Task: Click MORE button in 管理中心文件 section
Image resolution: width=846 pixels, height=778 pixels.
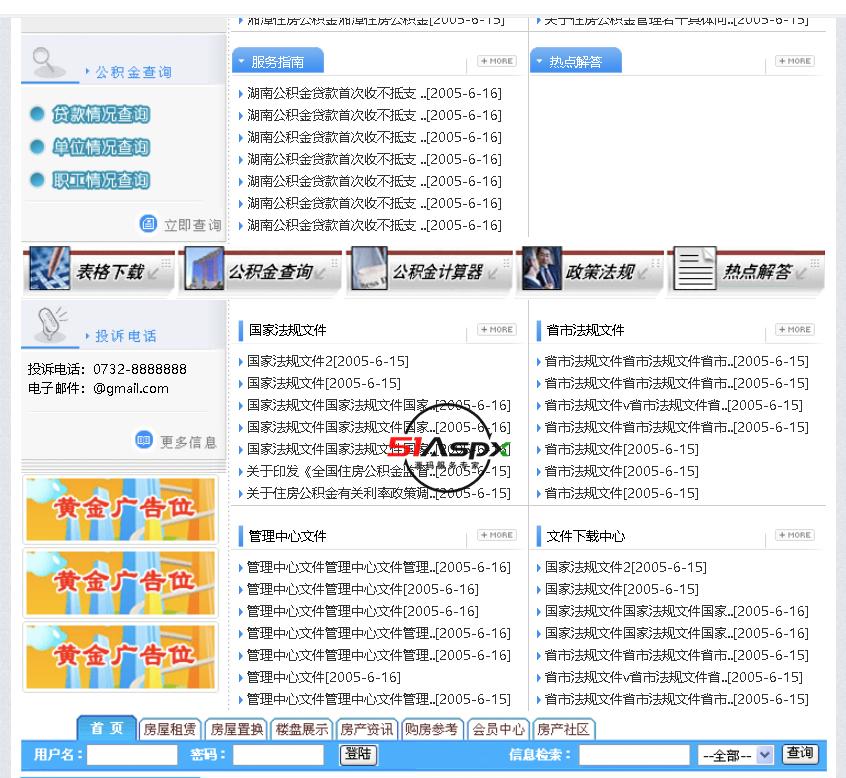Action: click(497, 535)
